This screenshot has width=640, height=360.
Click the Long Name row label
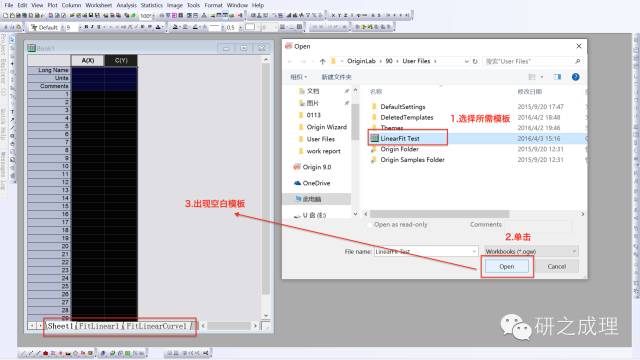point(49,70)
